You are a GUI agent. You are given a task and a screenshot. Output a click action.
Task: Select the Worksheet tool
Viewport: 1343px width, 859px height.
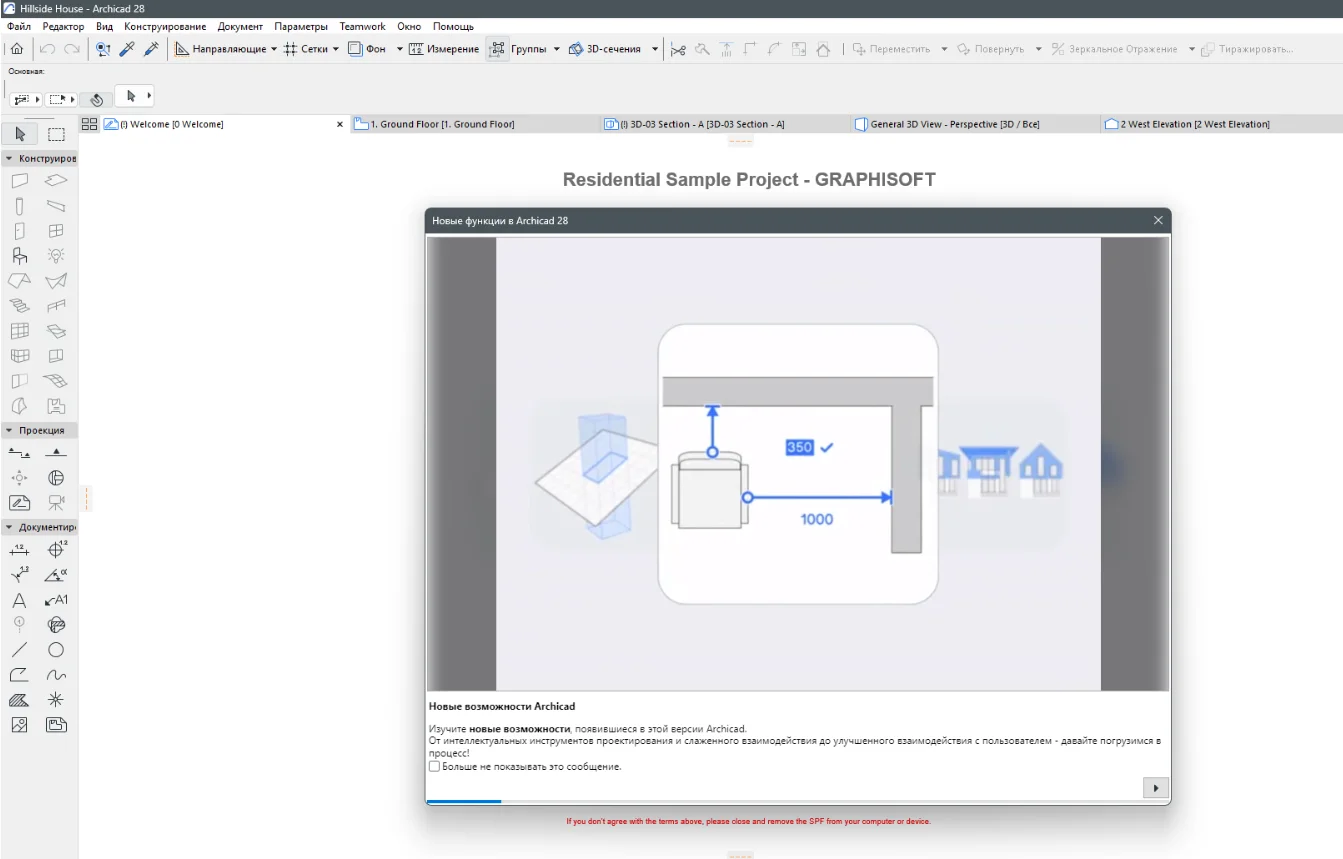click(x=19, y=503)
